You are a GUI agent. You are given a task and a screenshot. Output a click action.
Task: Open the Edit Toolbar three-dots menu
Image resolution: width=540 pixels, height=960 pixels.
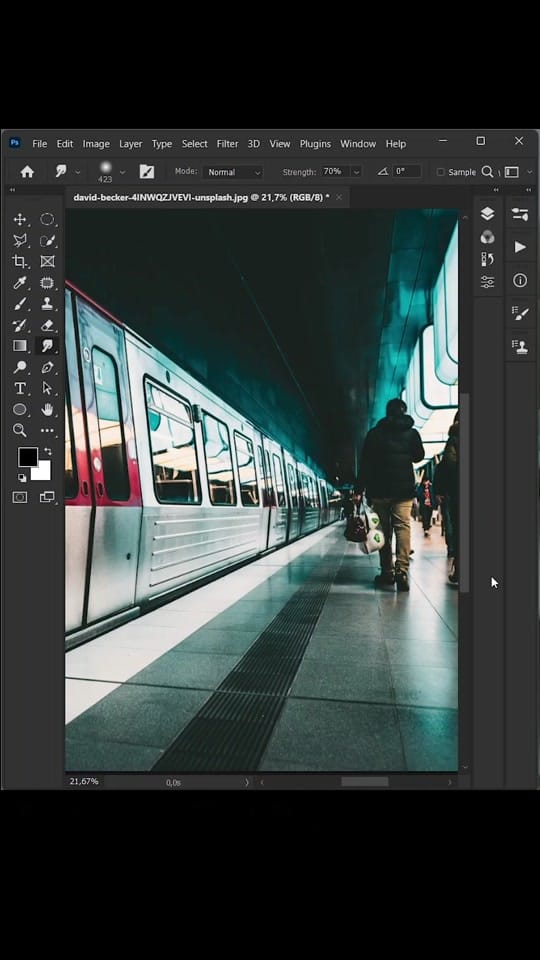47,430
